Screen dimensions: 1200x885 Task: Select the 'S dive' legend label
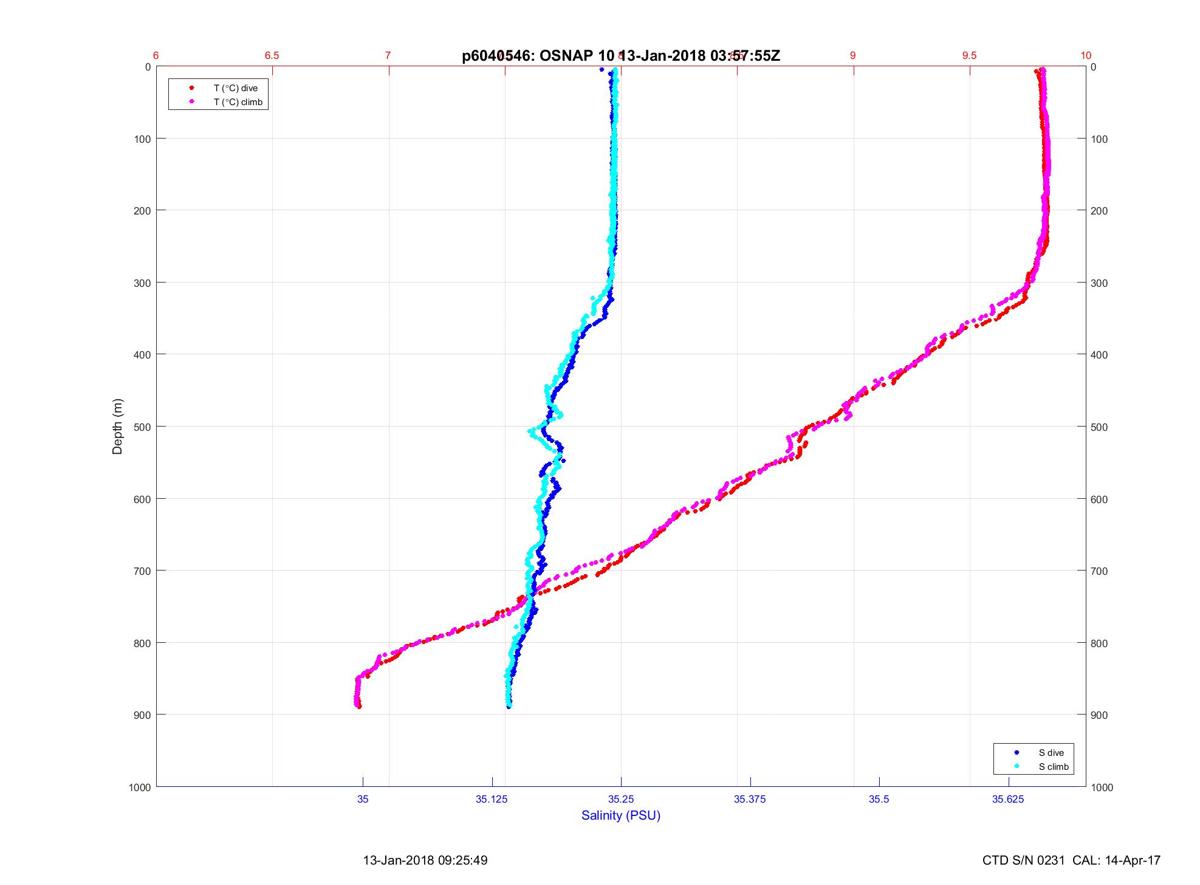click(1051, 752)
